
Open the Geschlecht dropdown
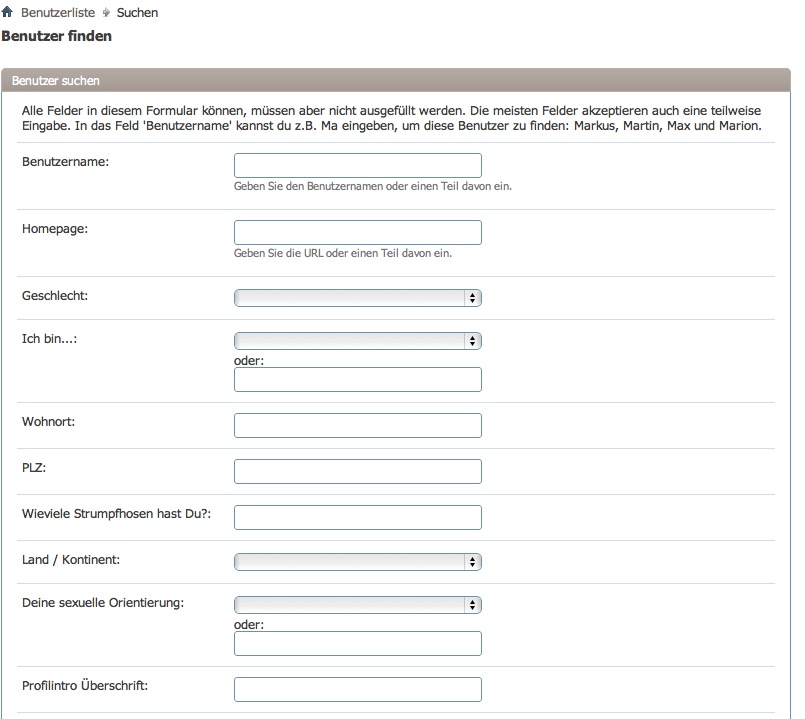(x=358, y=298)
